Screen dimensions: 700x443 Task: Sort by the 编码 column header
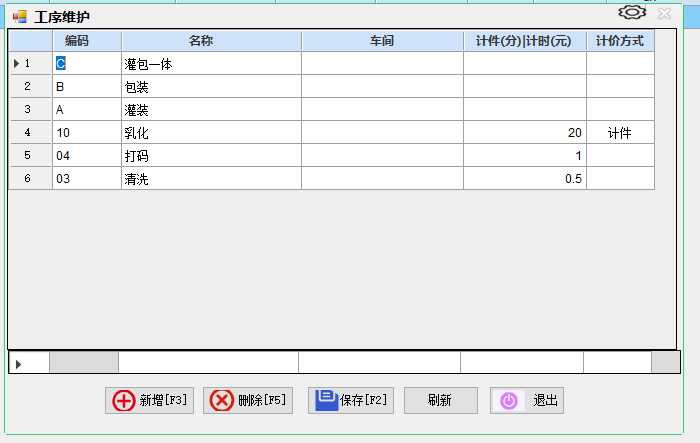tap(87, 41)
